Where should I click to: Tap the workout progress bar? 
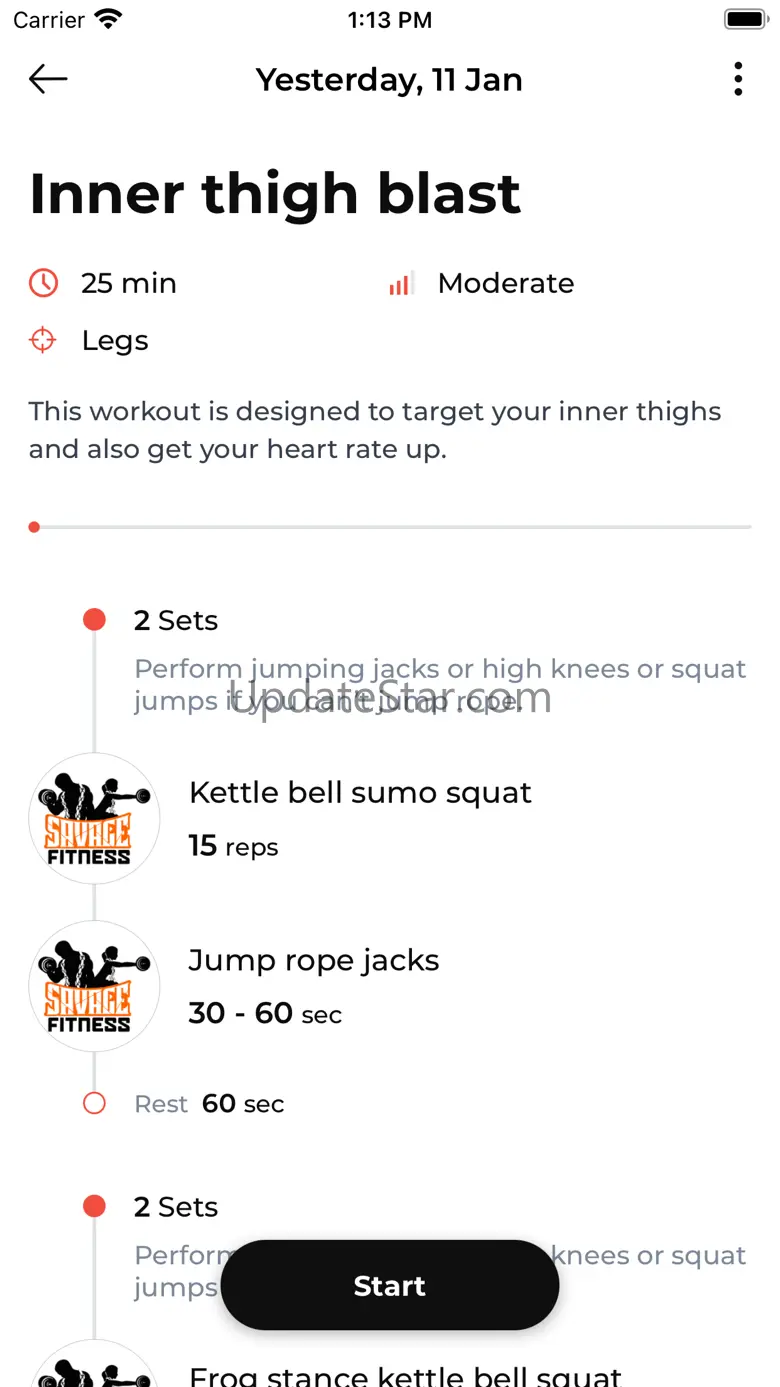[x=390, y=527]
